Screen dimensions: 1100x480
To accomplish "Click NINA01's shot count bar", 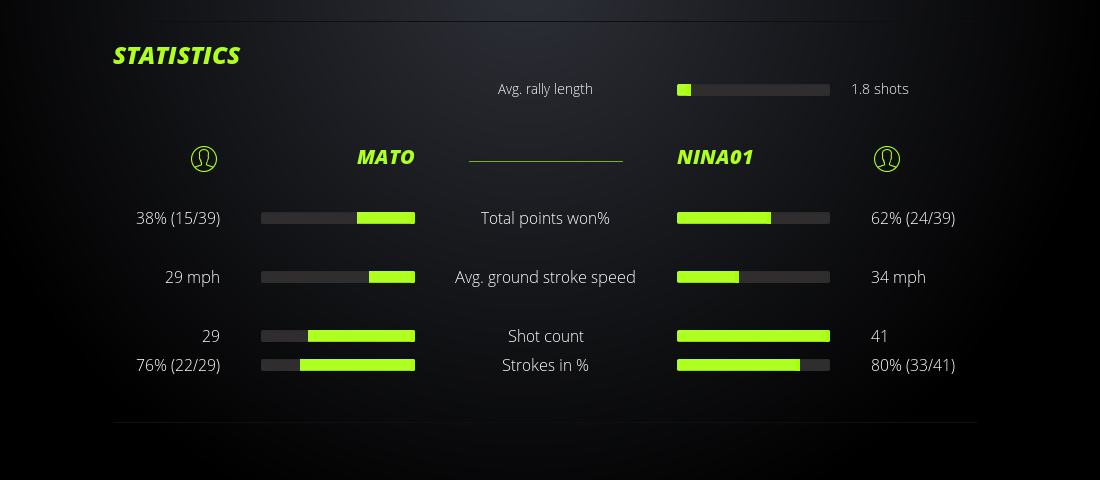I will (x=753, y=336).
